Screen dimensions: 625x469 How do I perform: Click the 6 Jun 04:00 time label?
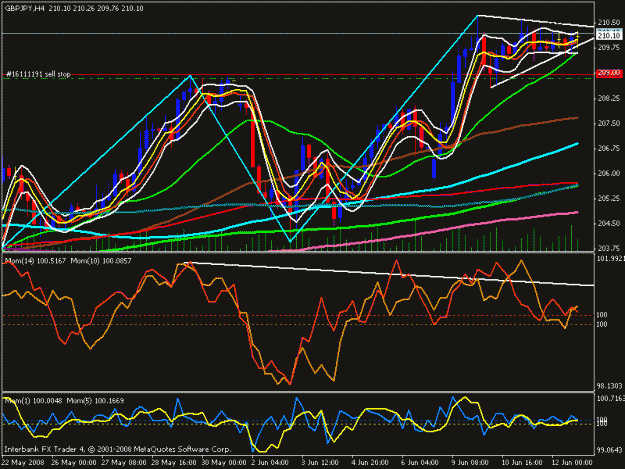pyautogui.click(x=420, y=463)
